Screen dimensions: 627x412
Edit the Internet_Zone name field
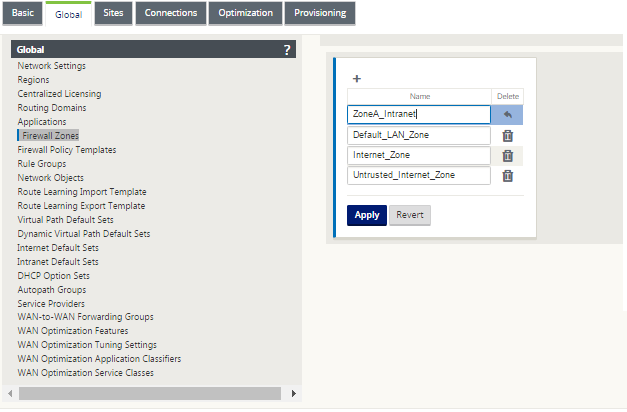[x=419, y=155]
